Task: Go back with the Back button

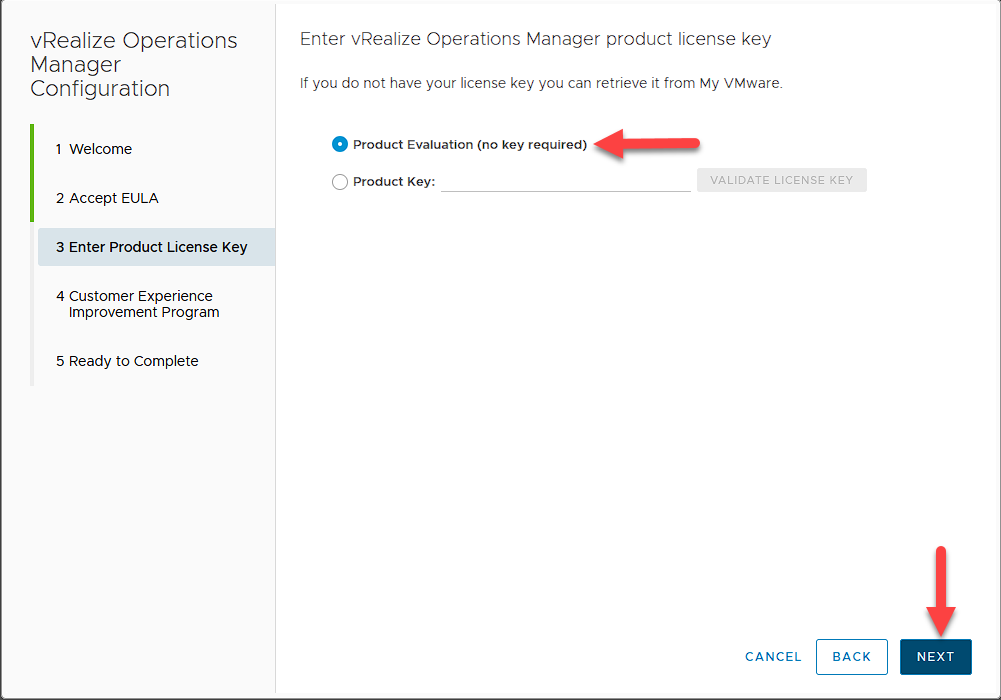Action: 851,657
